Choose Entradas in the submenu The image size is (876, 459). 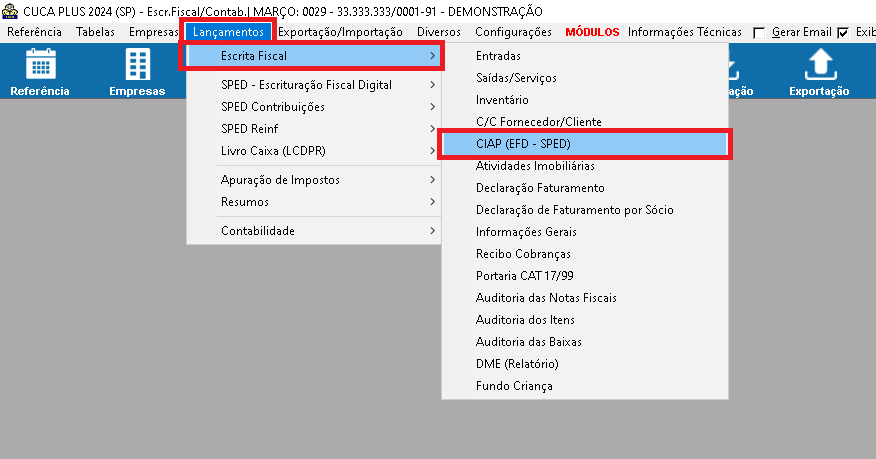click(585, 56)
